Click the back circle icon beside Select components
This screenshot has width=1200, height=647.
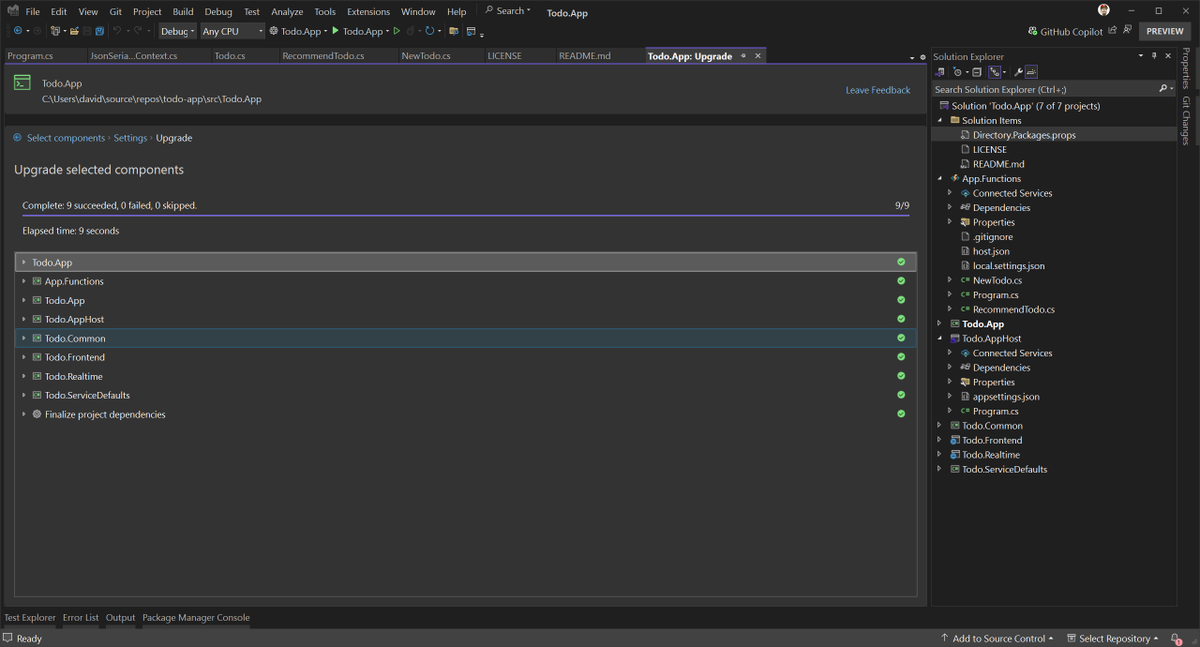coord(17,138)
